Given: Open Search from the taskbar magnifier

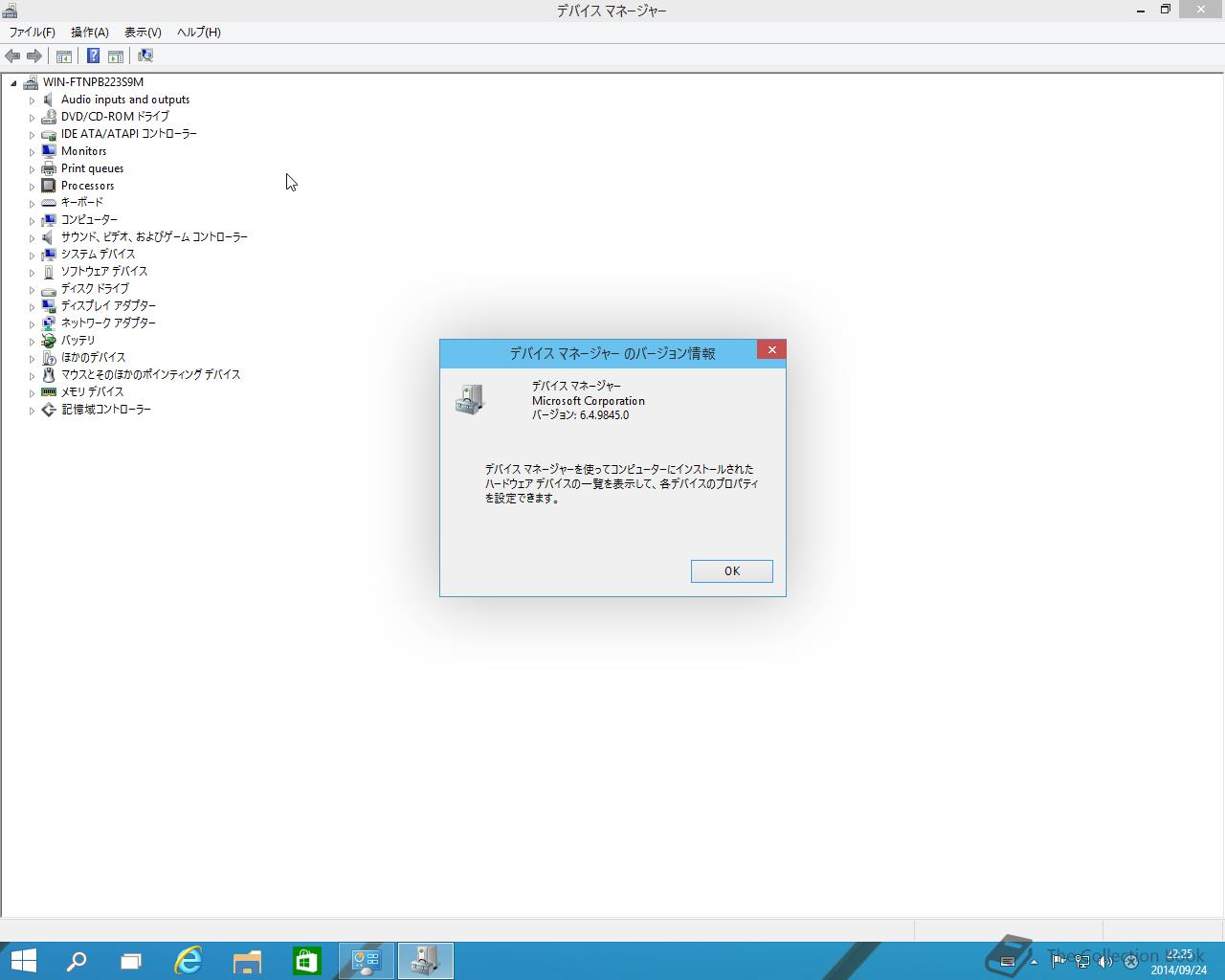Looking at the screenshot, I should pos(77,961).
